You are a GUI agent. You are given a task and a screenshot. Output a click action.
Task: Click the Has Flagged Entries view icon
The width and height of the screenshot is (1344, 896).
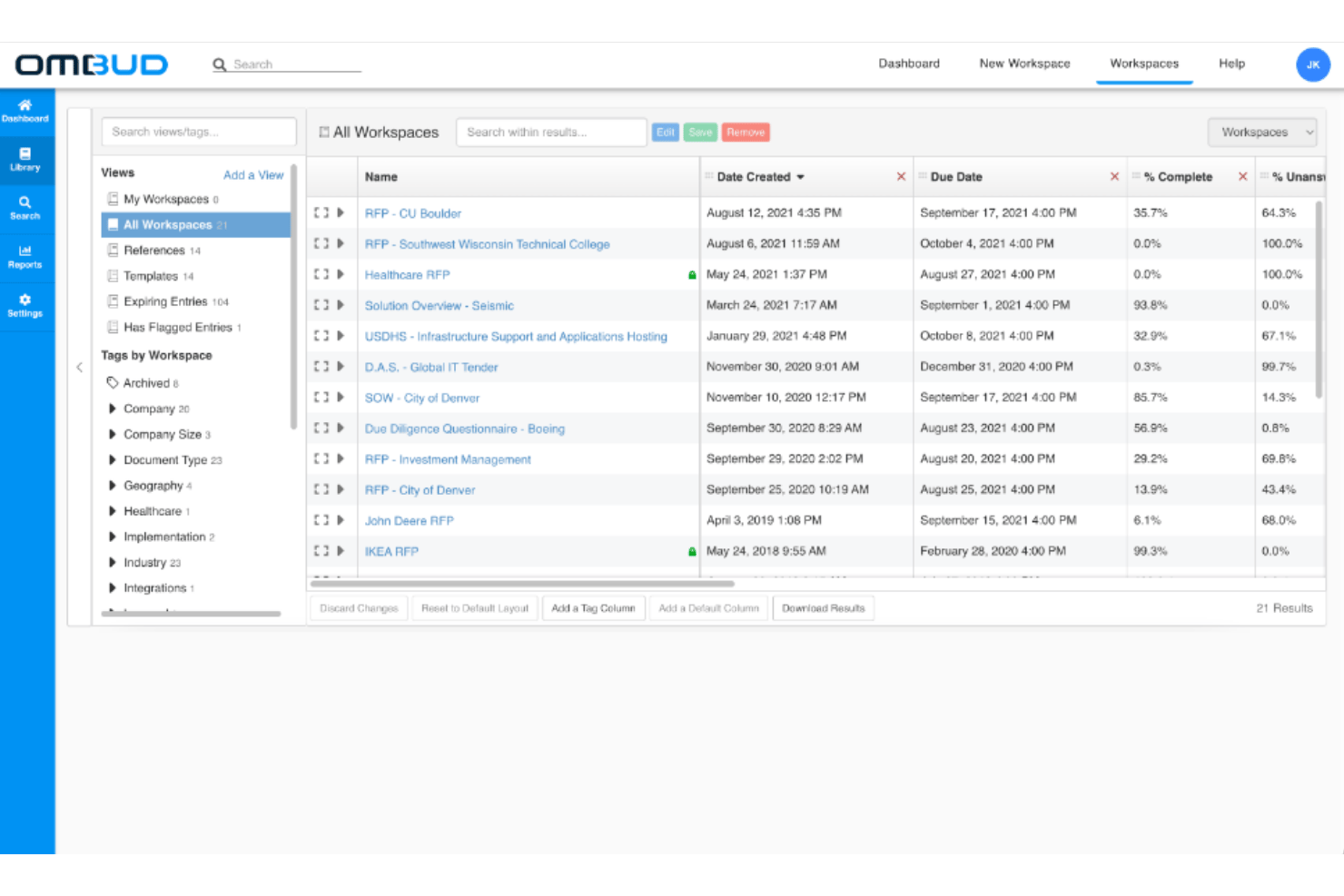pyautogui.click(x=113, y=327)
